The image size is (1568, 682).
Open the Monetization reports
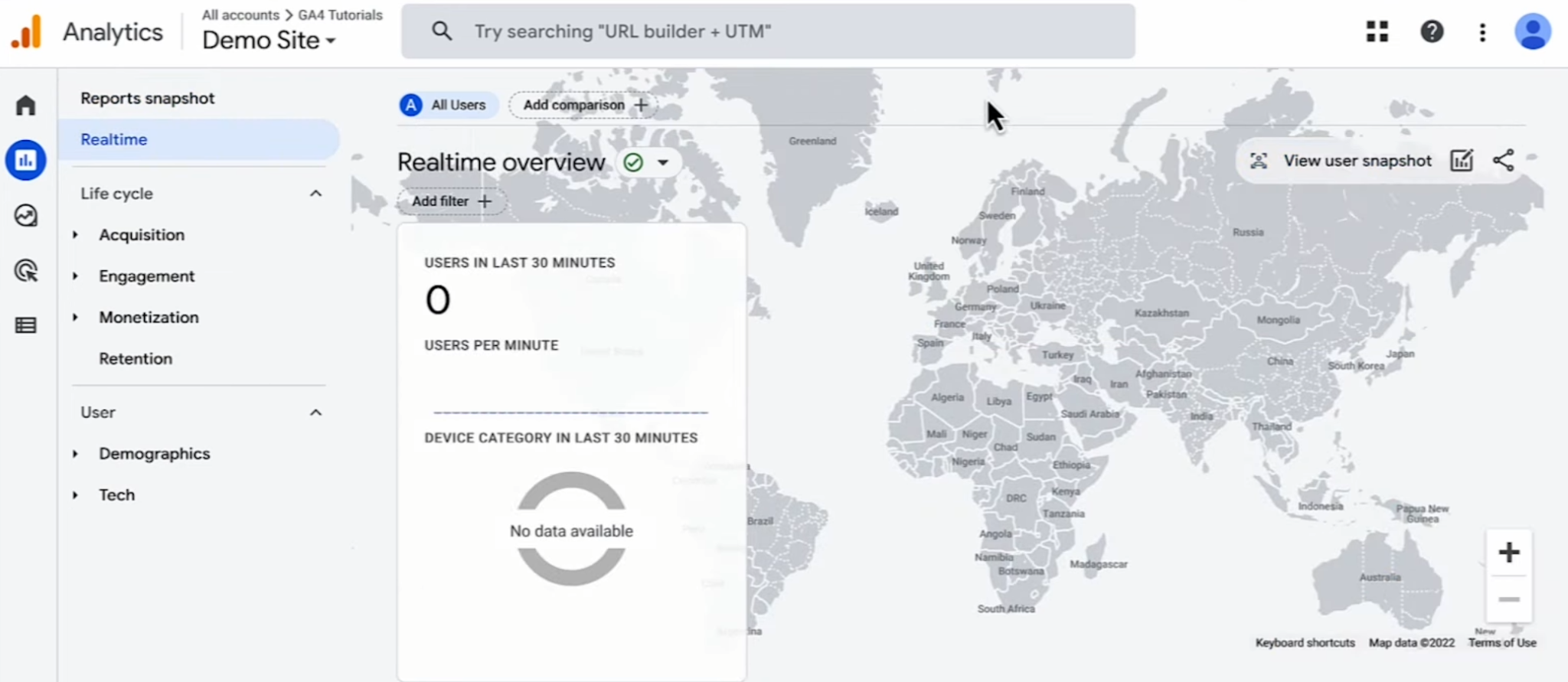coord(149,318)
